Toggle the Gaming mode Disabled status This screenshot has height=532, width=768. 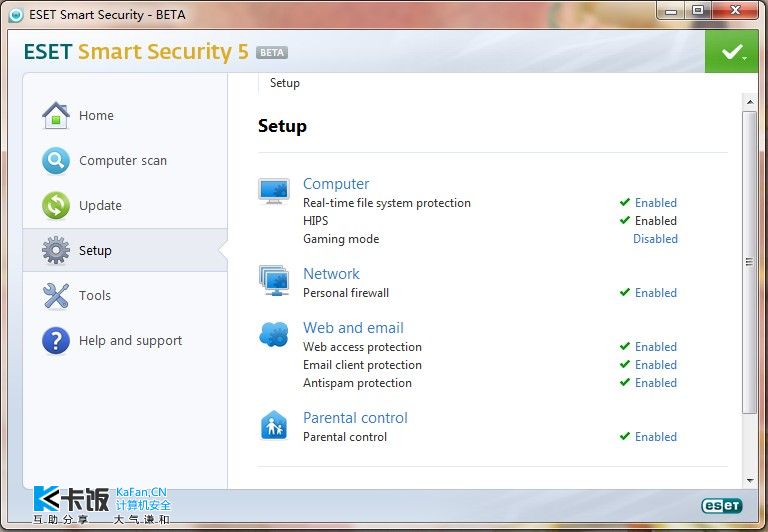655,239
